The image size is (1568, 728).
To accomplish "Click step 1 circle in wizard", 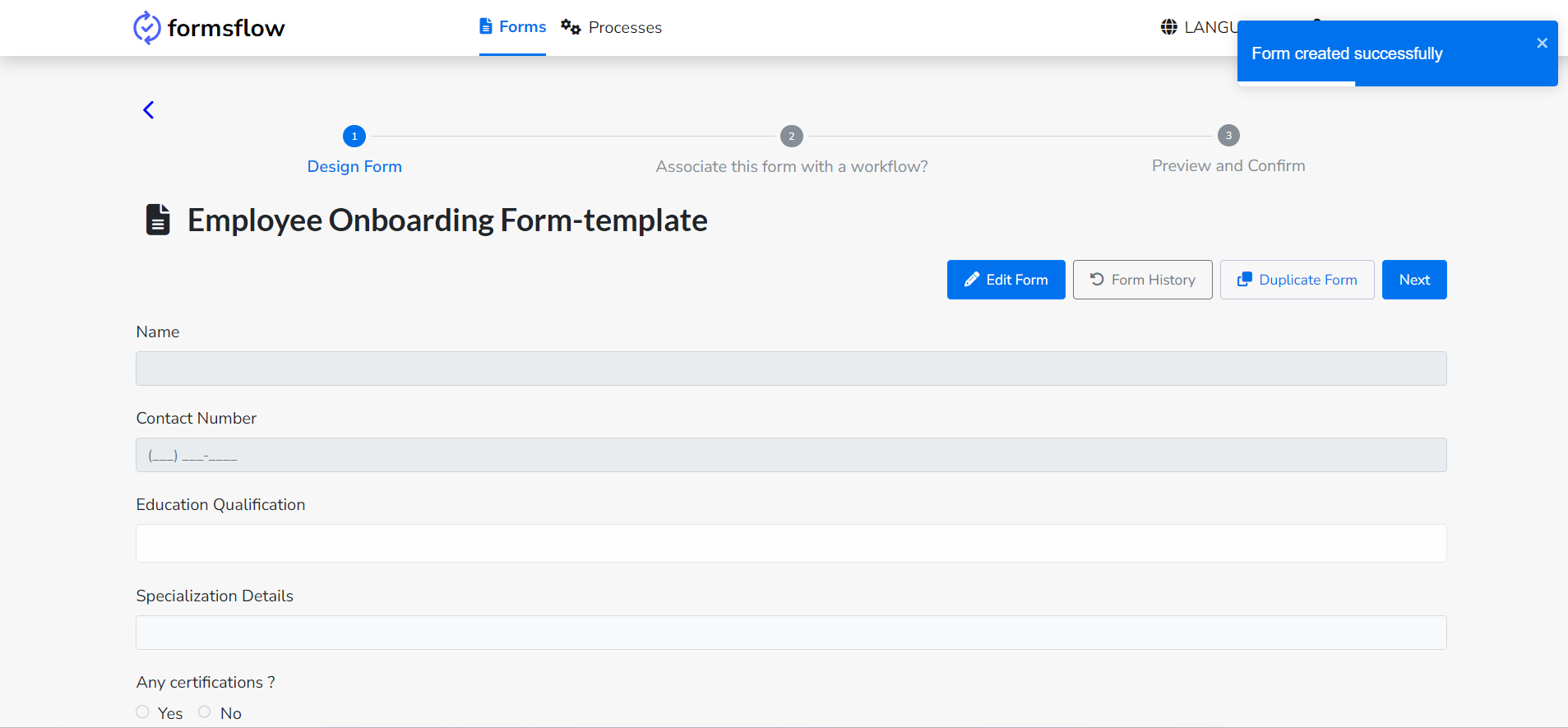I will (x=354, y=136).
